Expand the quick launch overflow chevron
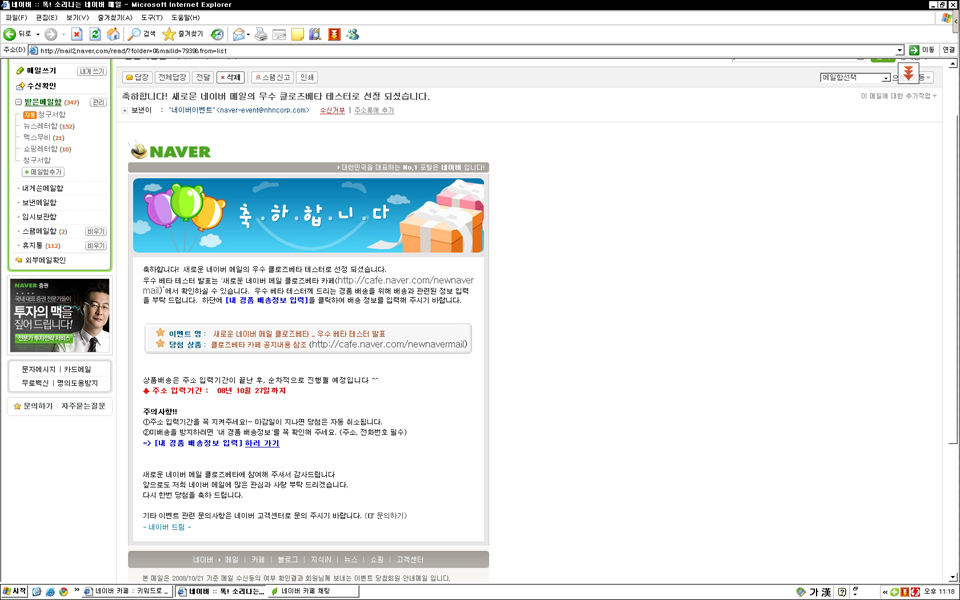960x600 pixels. point(77,591)
